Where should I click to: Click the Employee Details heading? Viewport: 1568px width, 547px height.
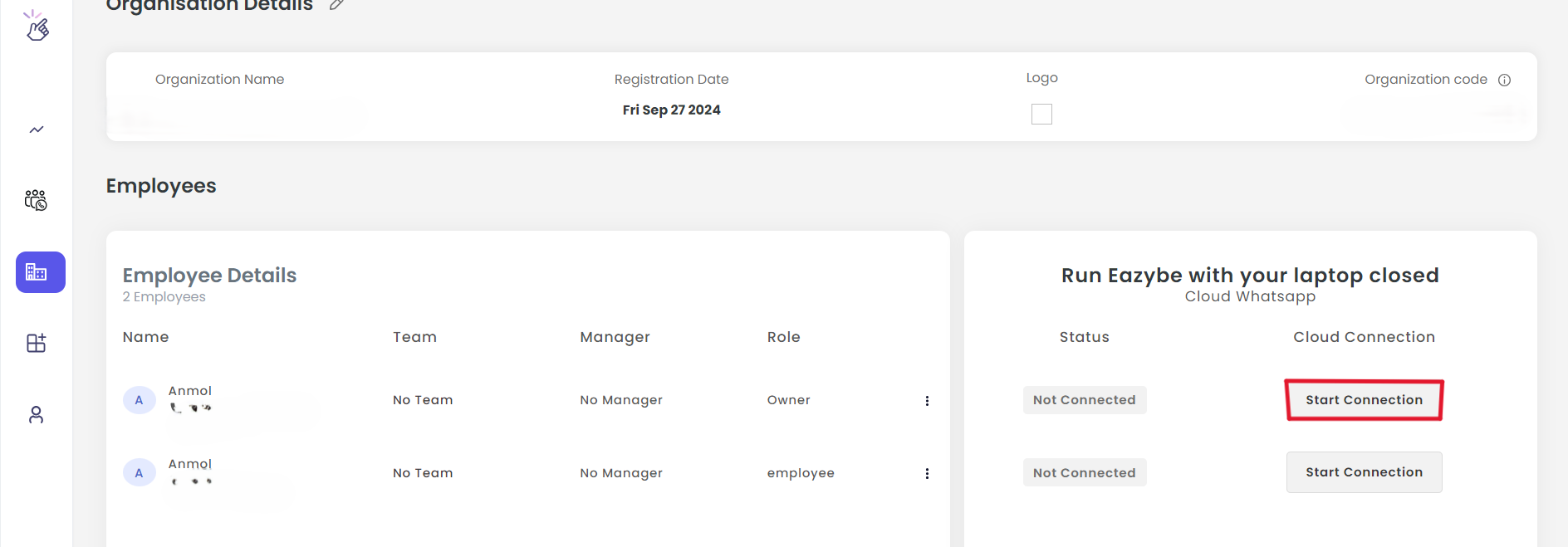209,275
